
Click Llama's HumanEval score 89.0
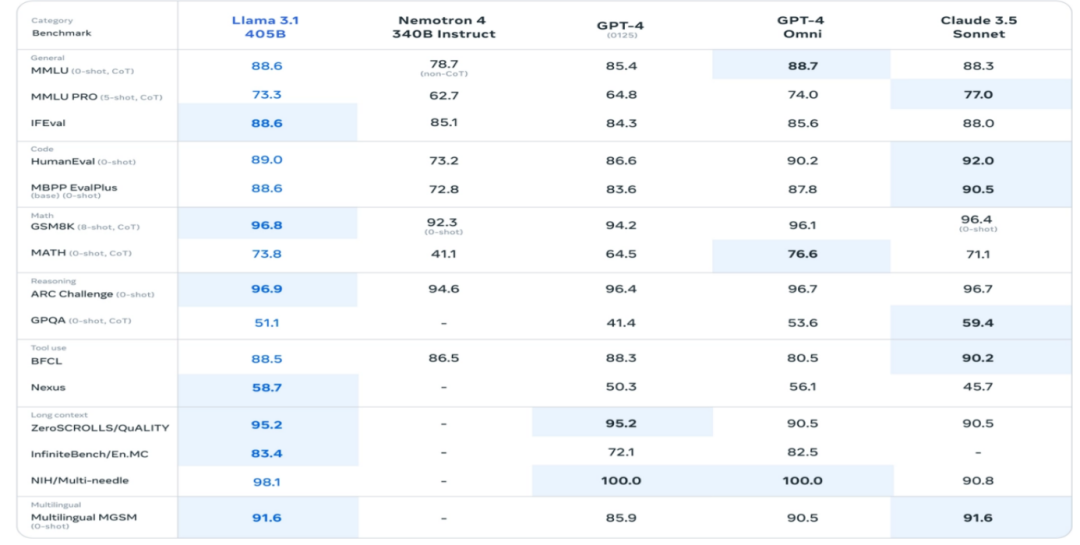point(267,160)
